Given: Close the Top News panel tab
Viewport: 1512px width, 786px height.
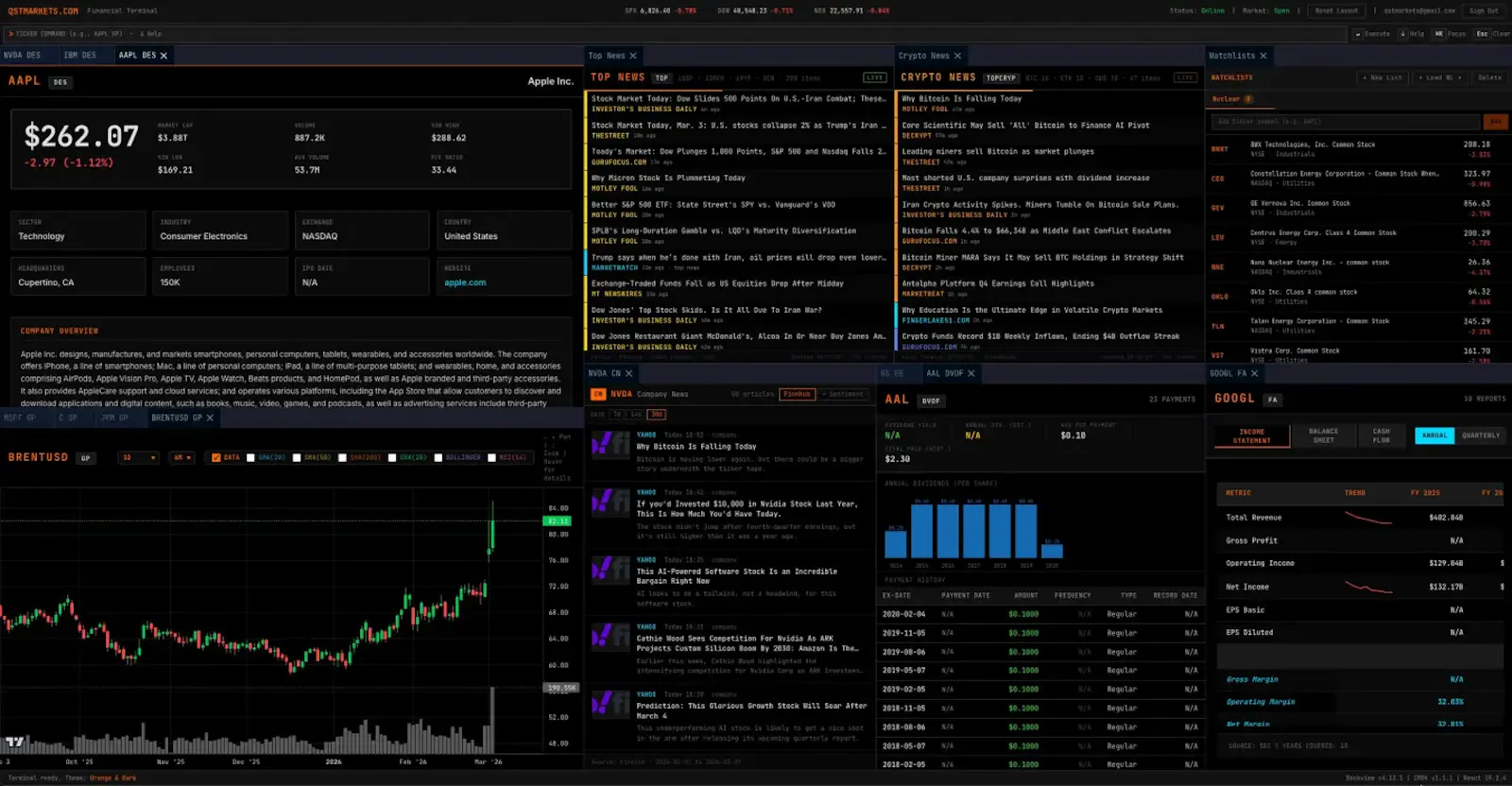Looking at the screenshot, I should tap(633, 56).
